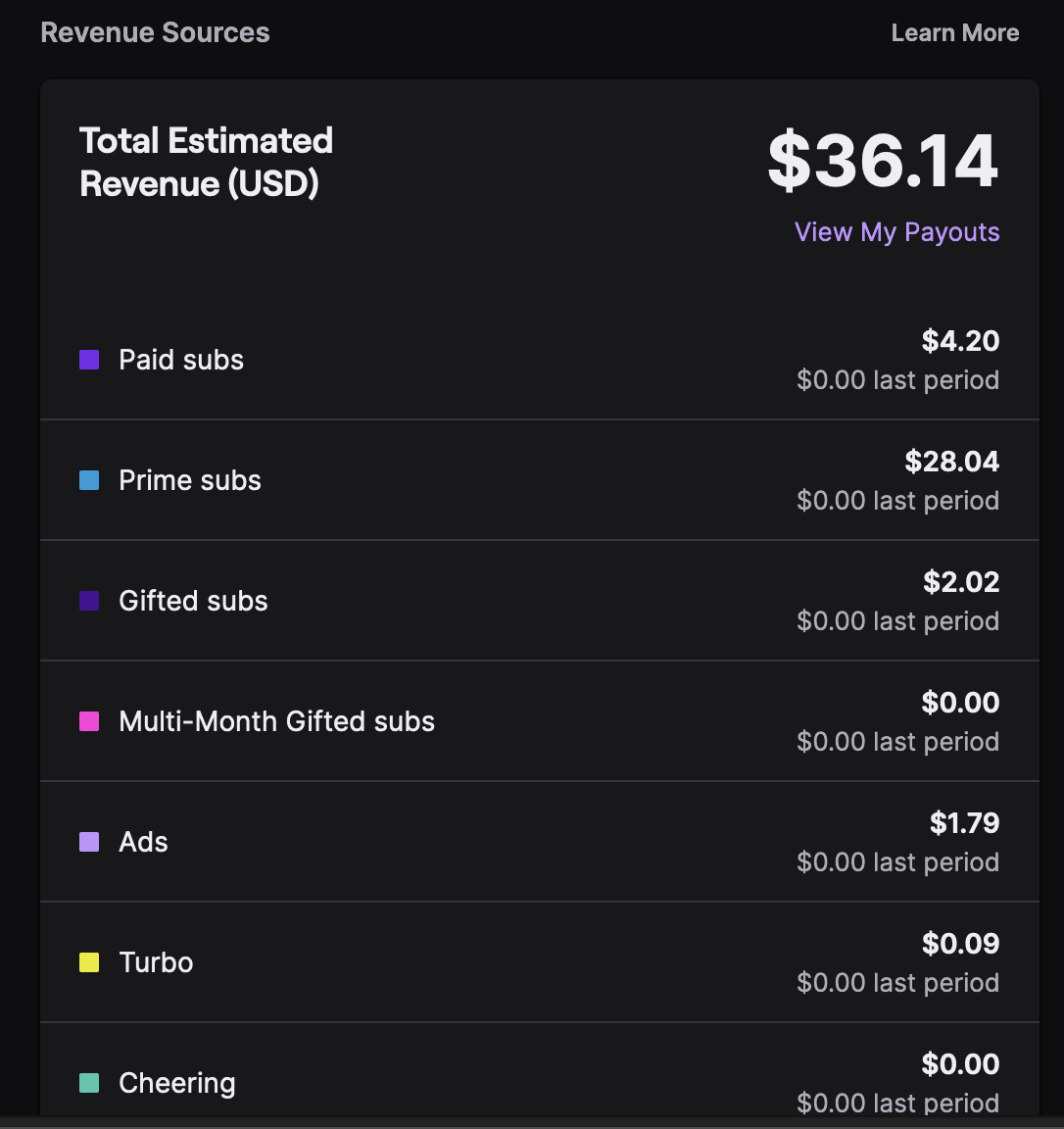Viewport: 1064px width, 1129px height.
Task: Click View My Payouts link
Action: point(897,232)
